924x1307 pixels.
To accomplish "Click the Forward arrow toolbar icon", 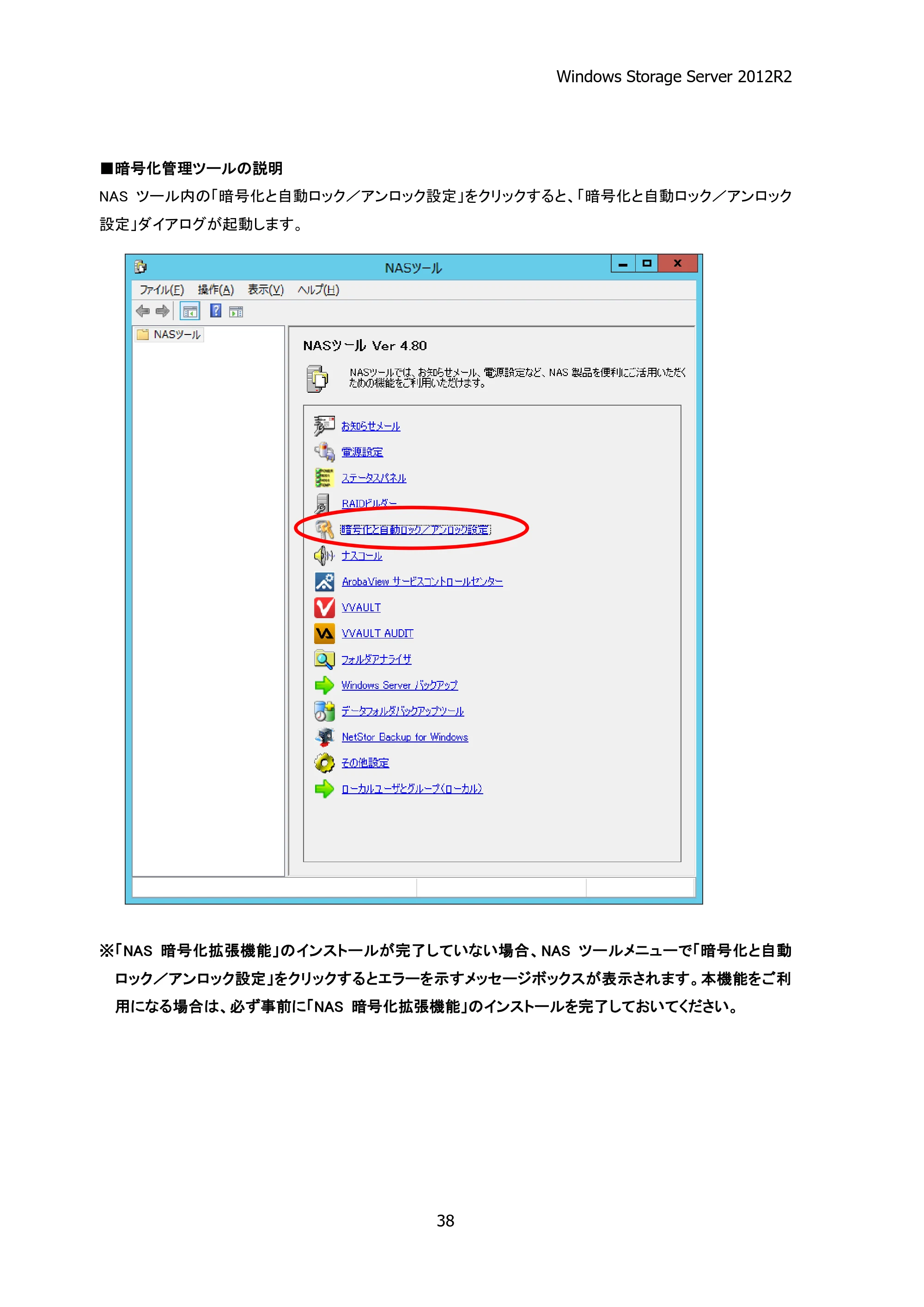I will click(x=163, y=311).
